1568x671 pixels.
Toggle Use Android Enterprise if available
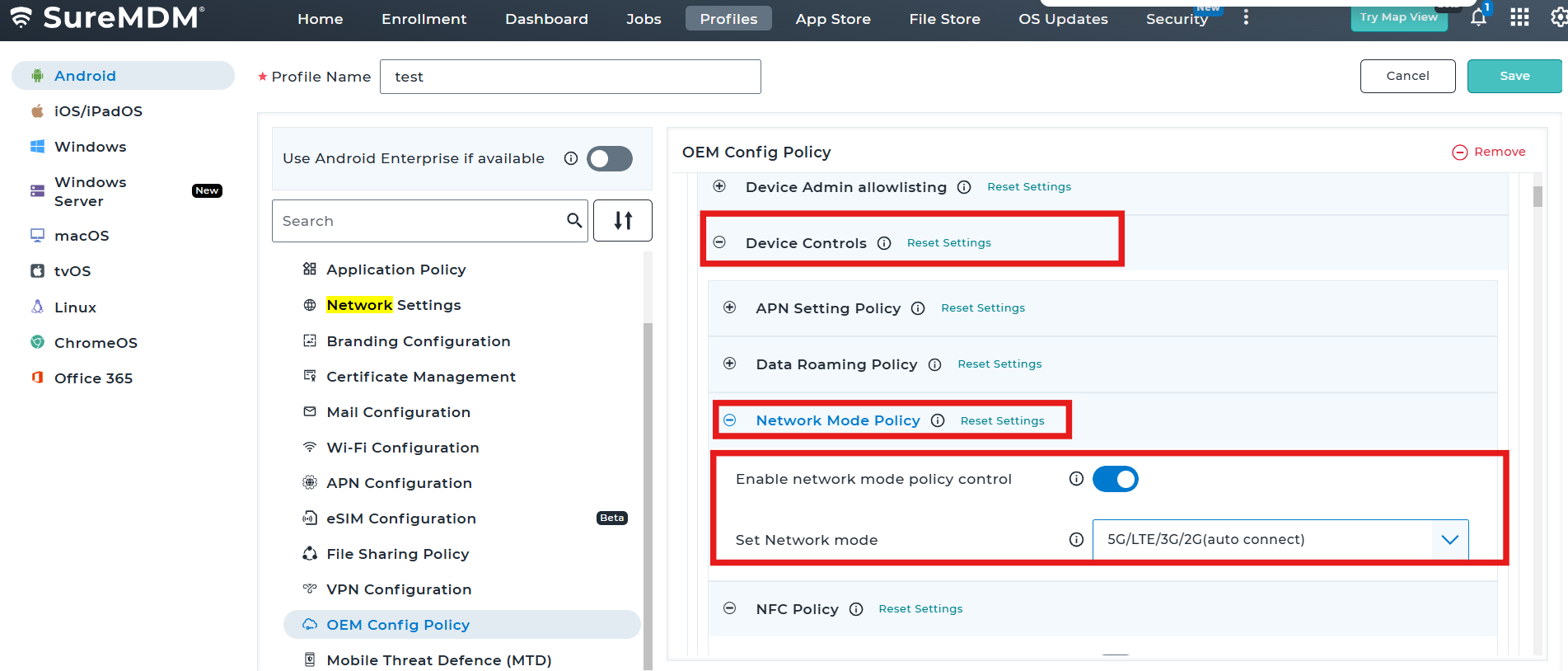(610, 158)
